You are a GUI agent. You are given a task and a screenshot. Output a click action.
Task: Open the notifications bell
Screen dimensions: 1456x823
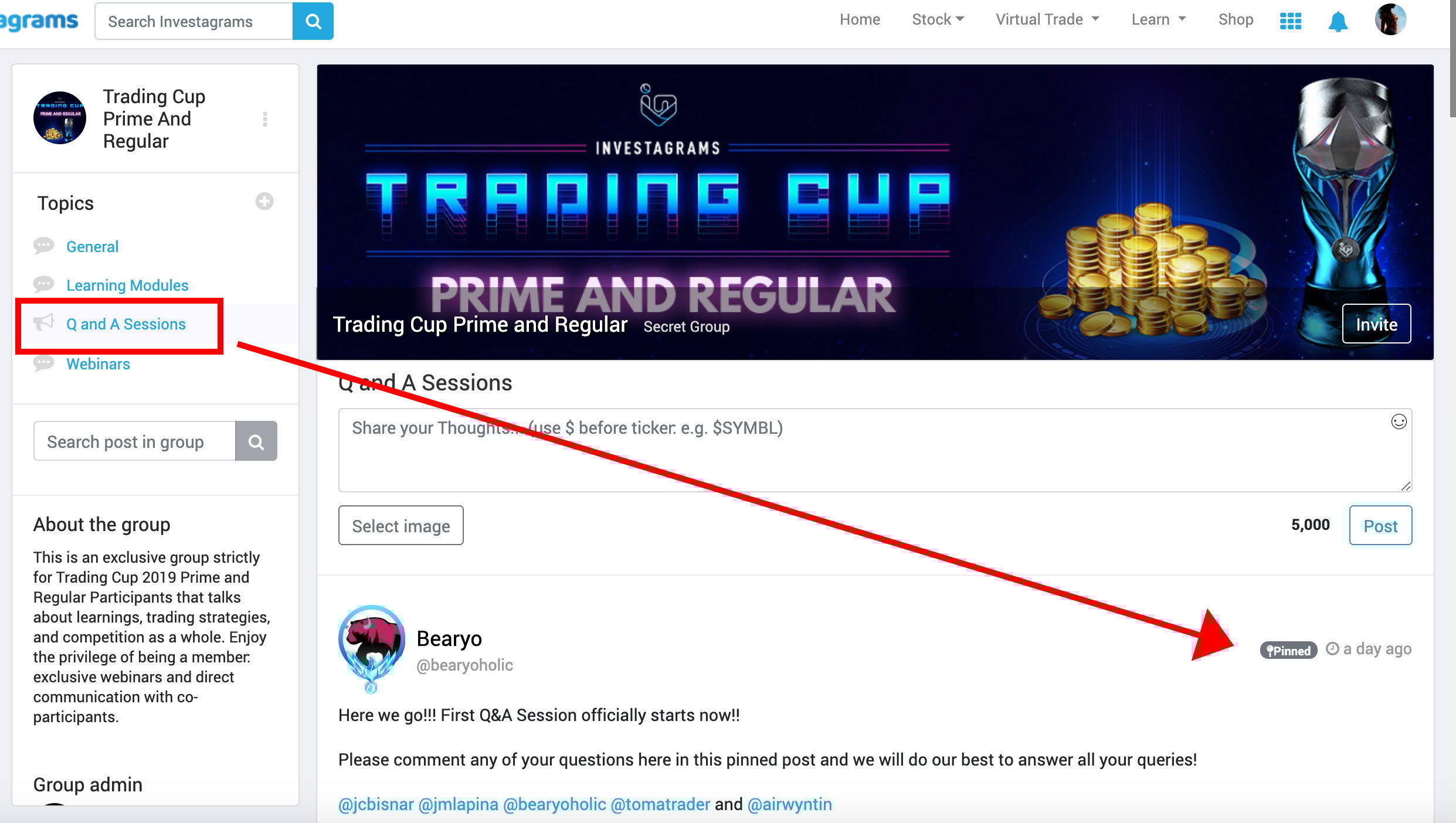pos(1338,22)
